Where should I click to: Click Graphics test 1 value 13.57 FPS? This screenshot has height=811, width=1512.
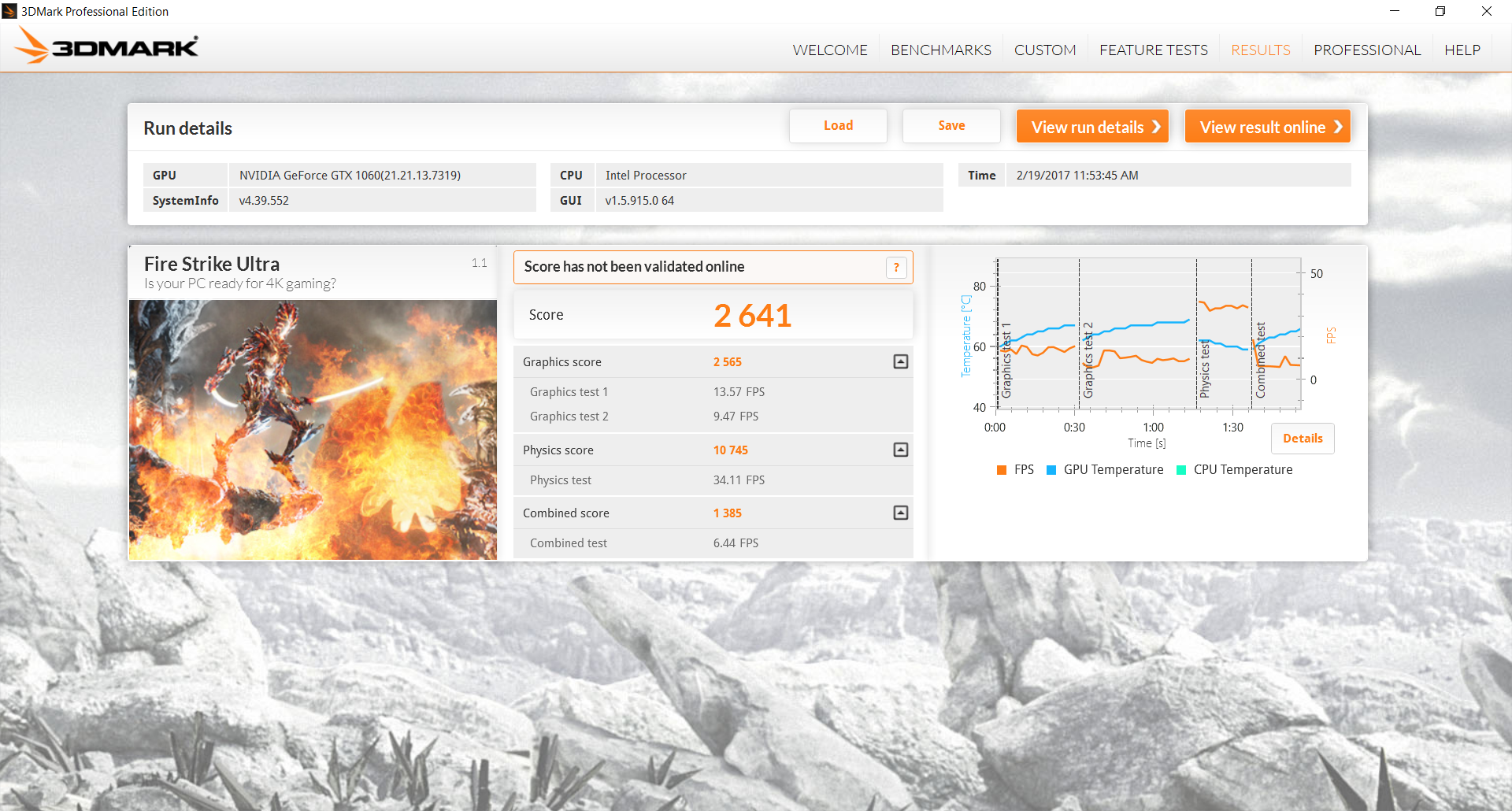[739, 392]
